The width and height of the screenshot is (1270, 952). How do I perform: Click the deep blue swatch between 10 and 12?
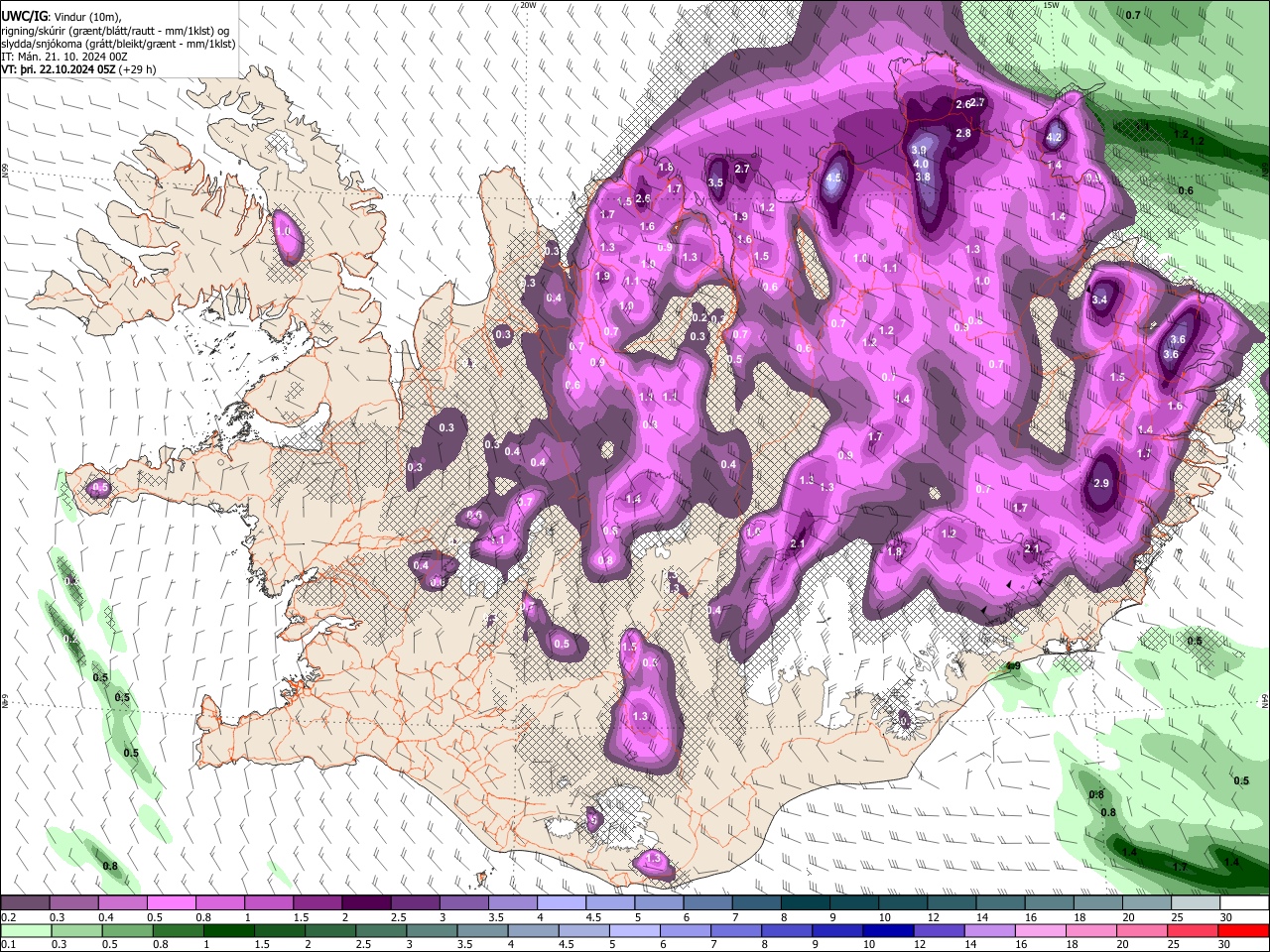(x=886, y=930)
